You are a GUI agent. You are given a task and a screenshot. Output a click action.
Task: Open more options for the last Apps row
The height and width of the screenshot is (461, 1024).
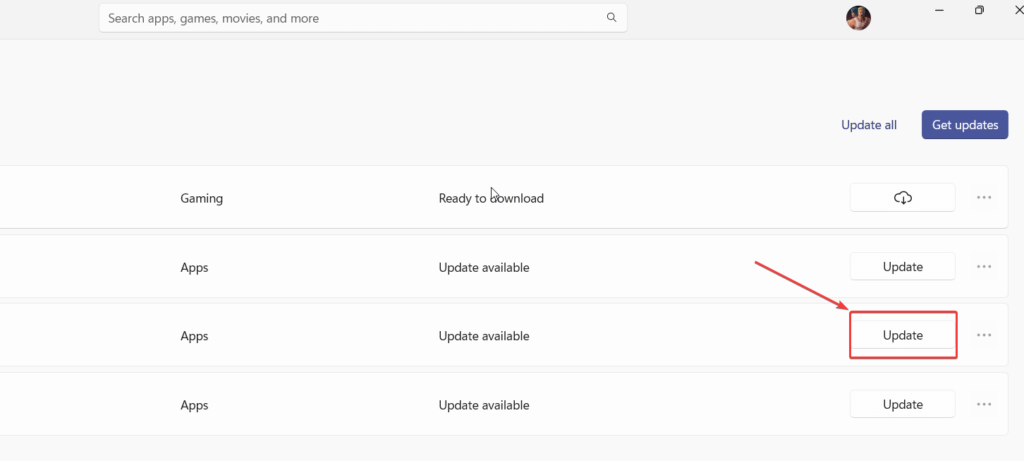984,405
